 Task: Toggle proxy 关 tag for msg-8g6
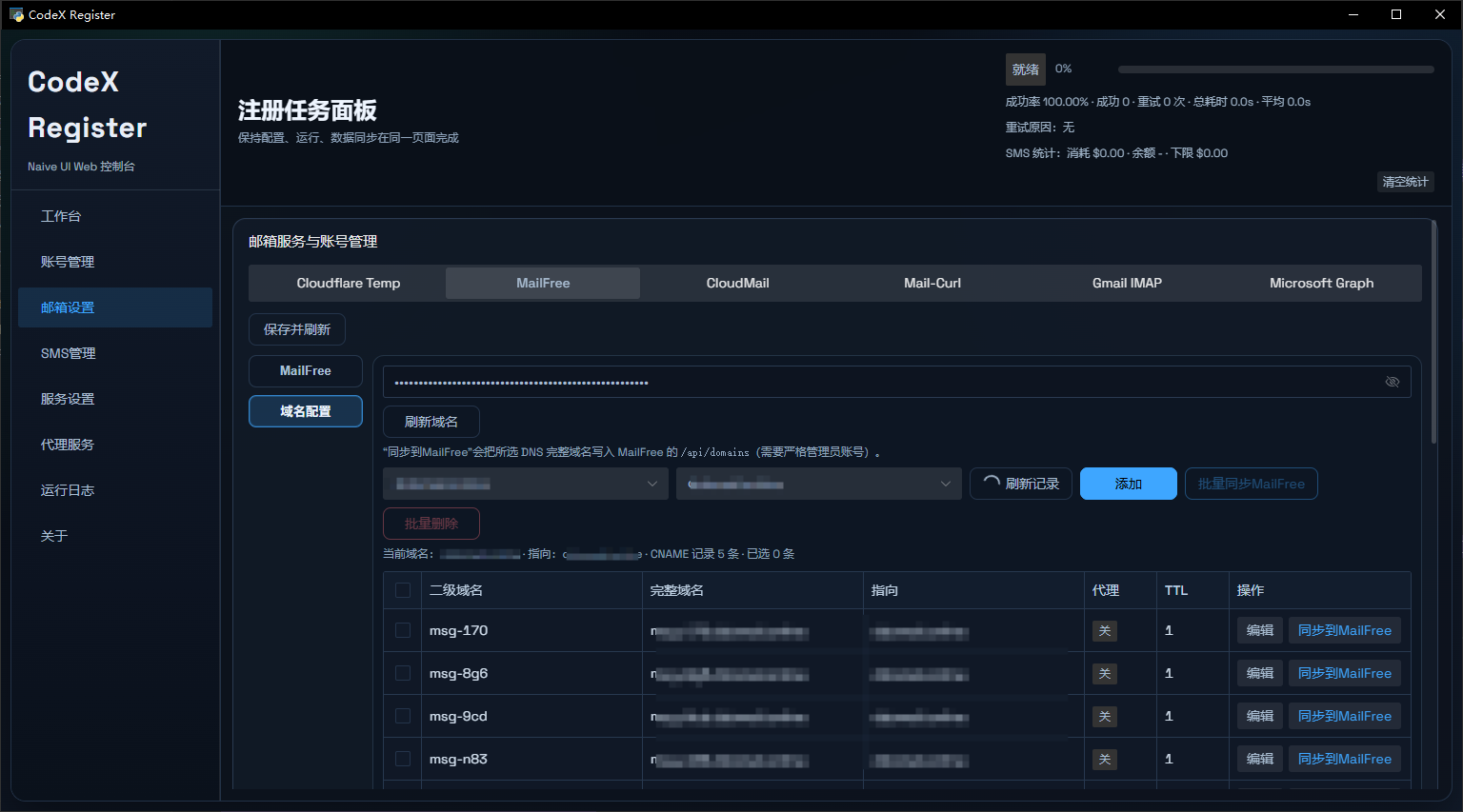(1105, 674)
